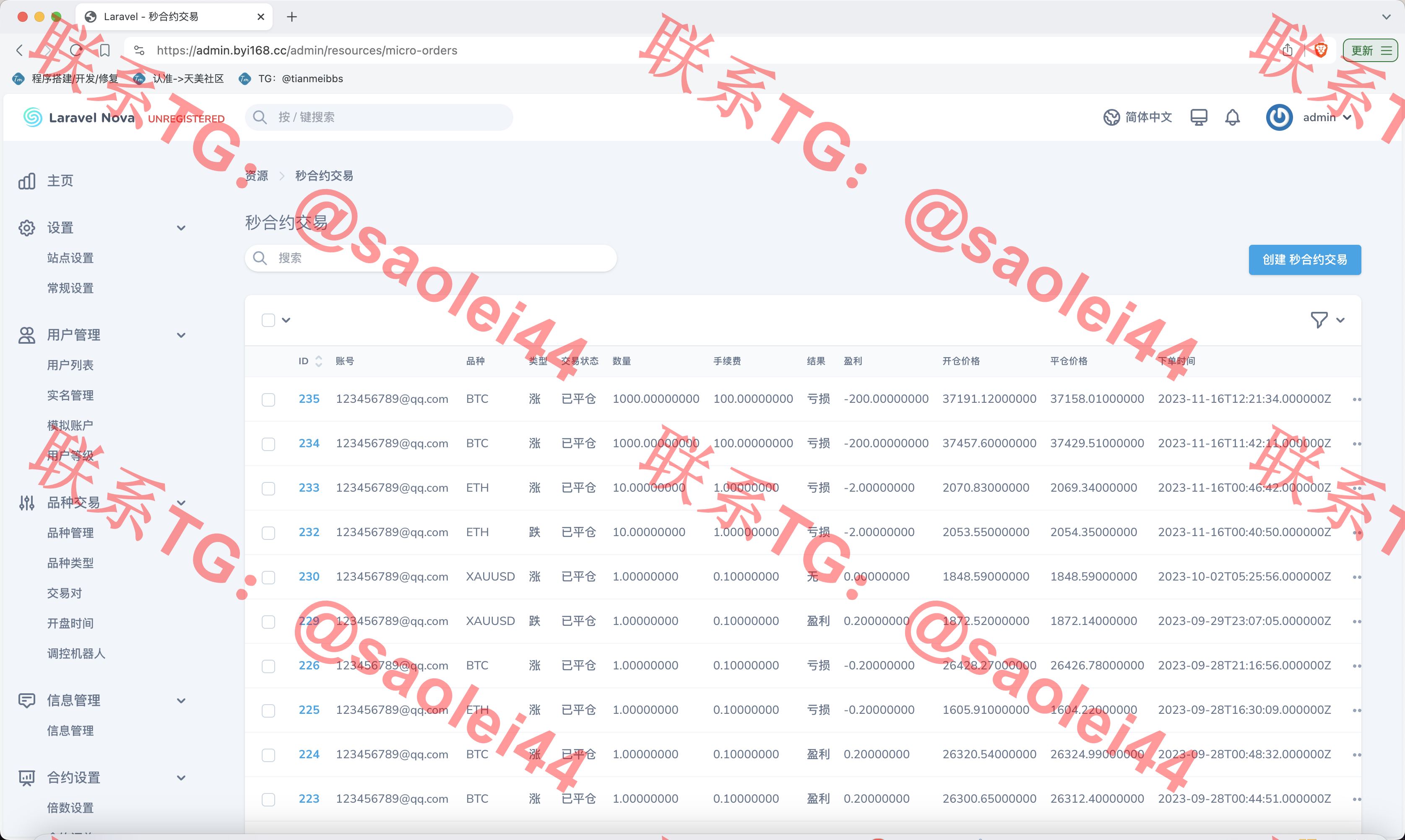Focus the 搜索 resource search field
This screenshot has height=840, width=1405.
[x=430, y=258]
